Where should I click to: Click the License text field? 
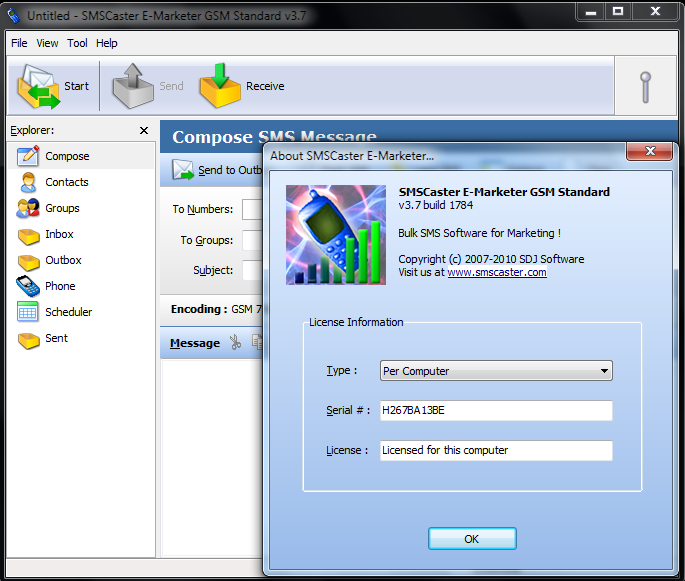(x=496, y=450)
